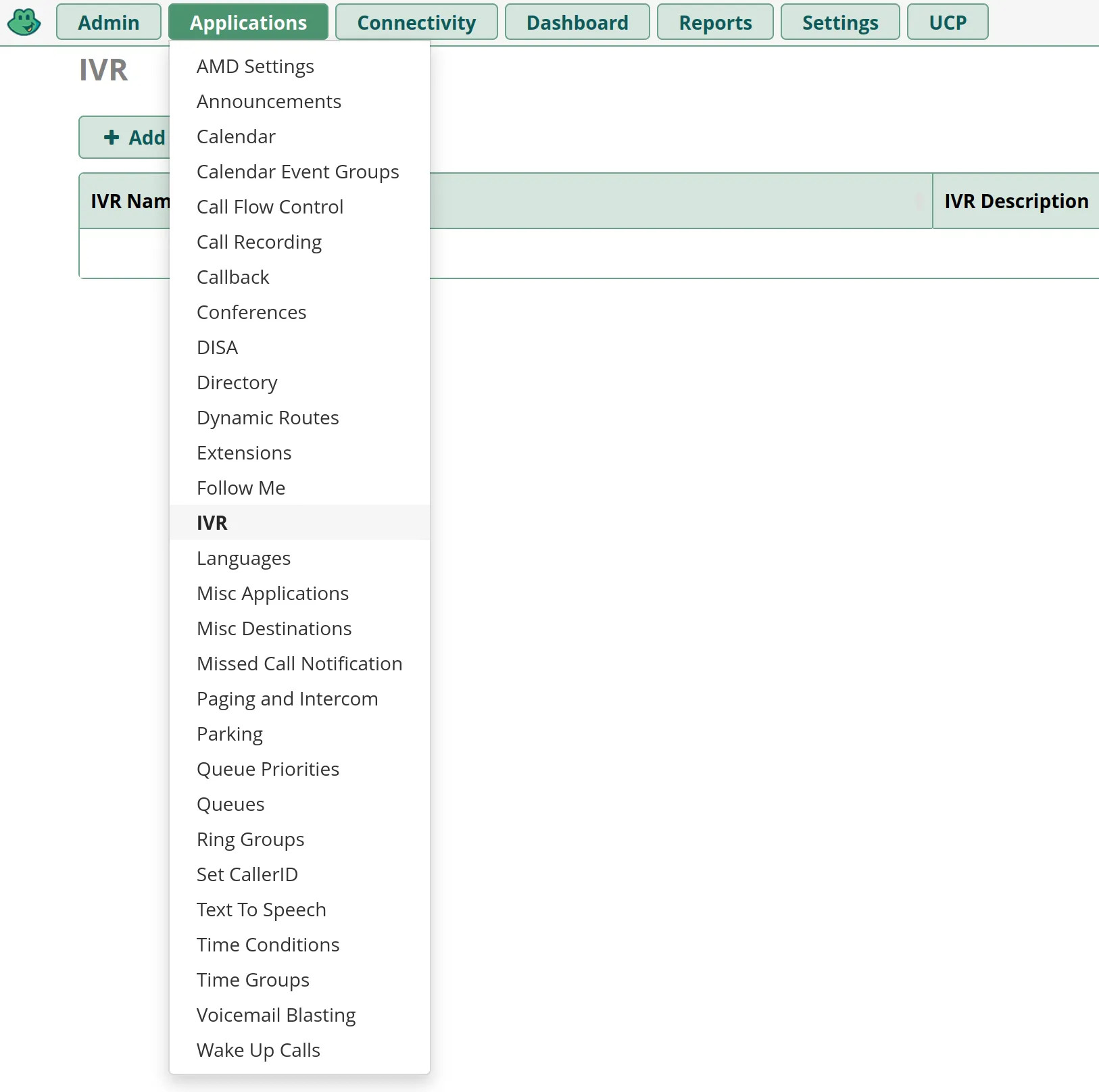The height and width of the screenshot is (1092, 1099).
Task: Navigate to Queues module
Action: click(x=230, y=804)
